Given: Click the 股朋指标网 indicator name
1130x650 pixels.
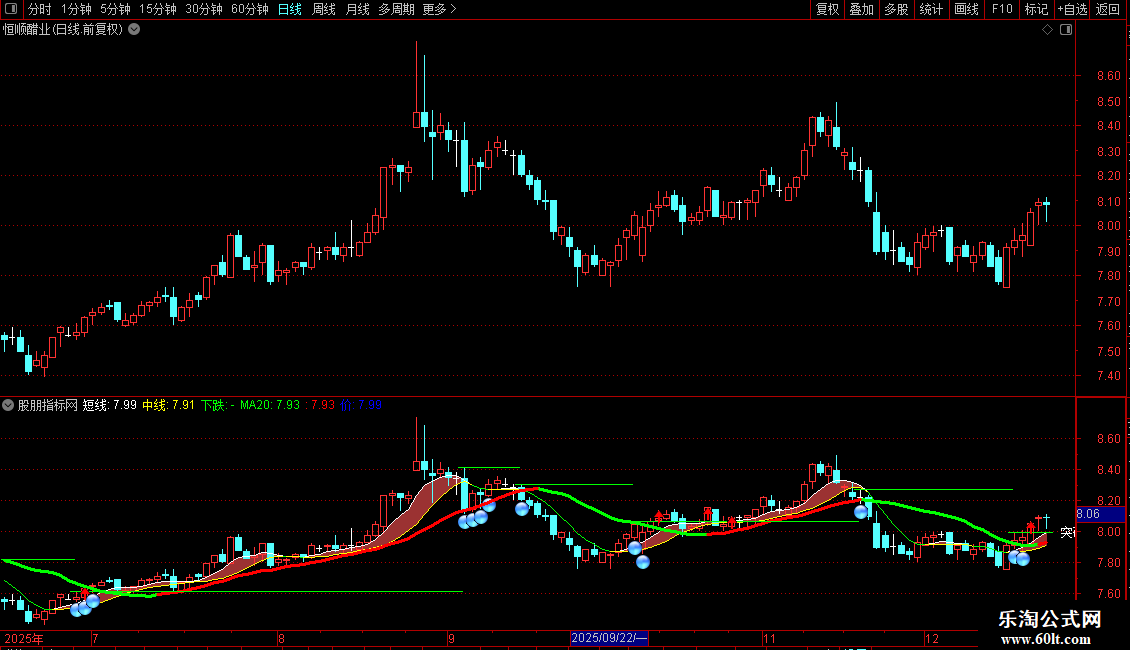Looking at the screenshot, I should coord(48,405).
